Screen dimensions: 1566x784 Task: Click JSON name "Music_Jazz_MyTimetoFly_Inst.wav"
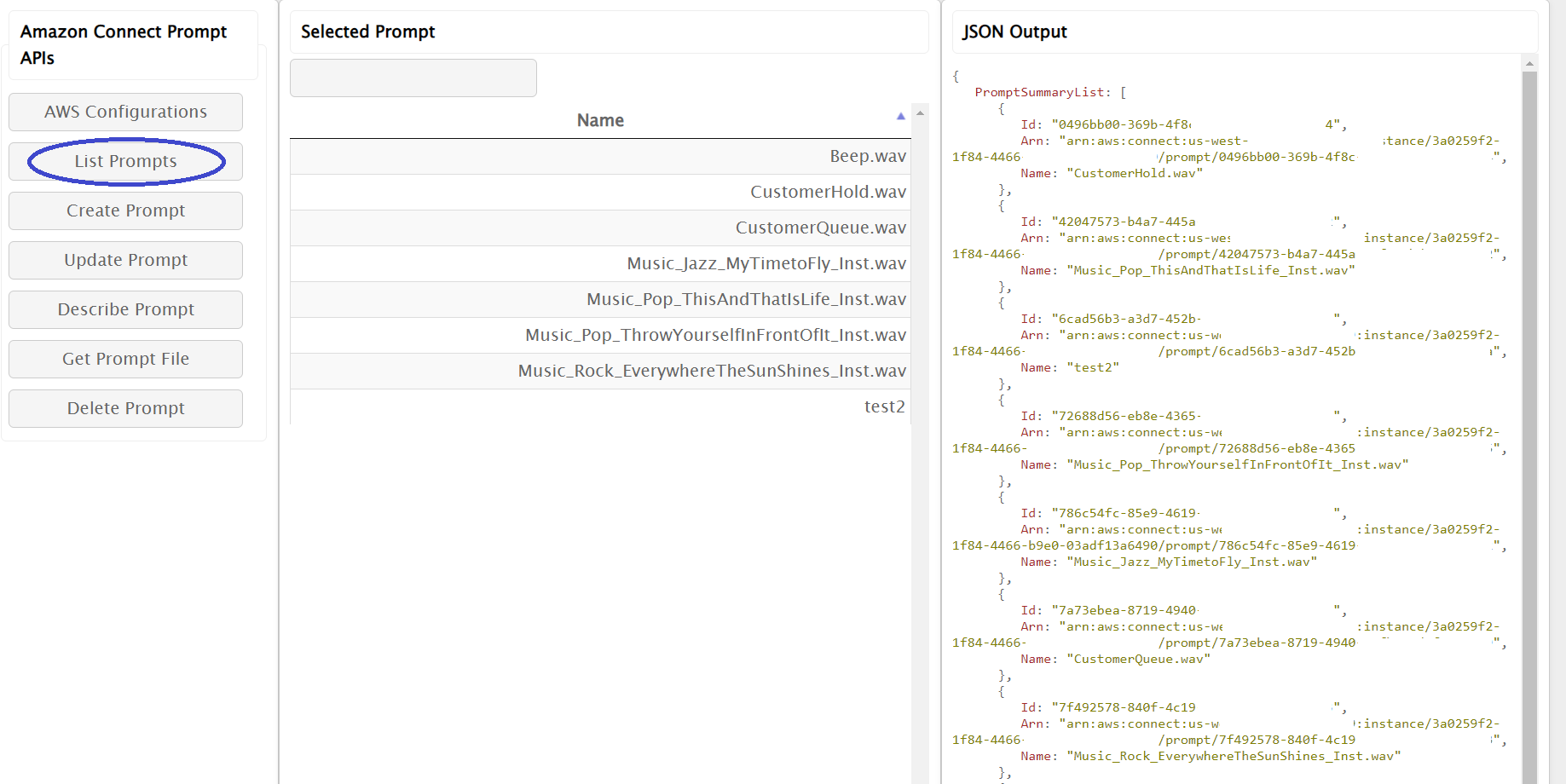click(1192, 562)
